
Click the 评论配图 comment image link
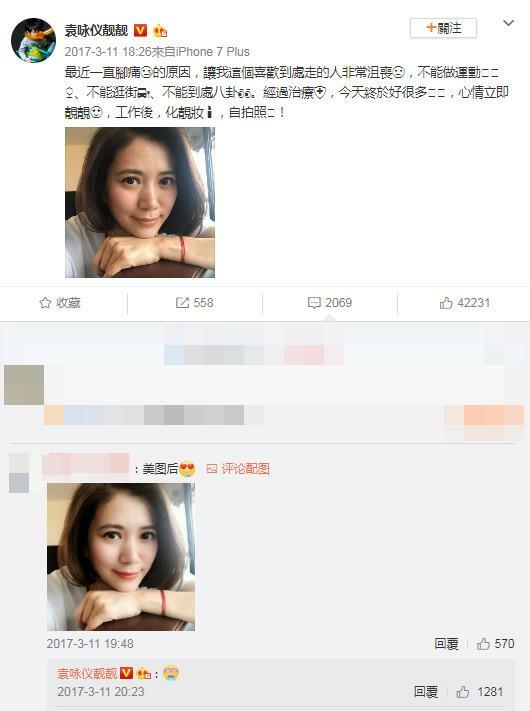tap(238, 468)
